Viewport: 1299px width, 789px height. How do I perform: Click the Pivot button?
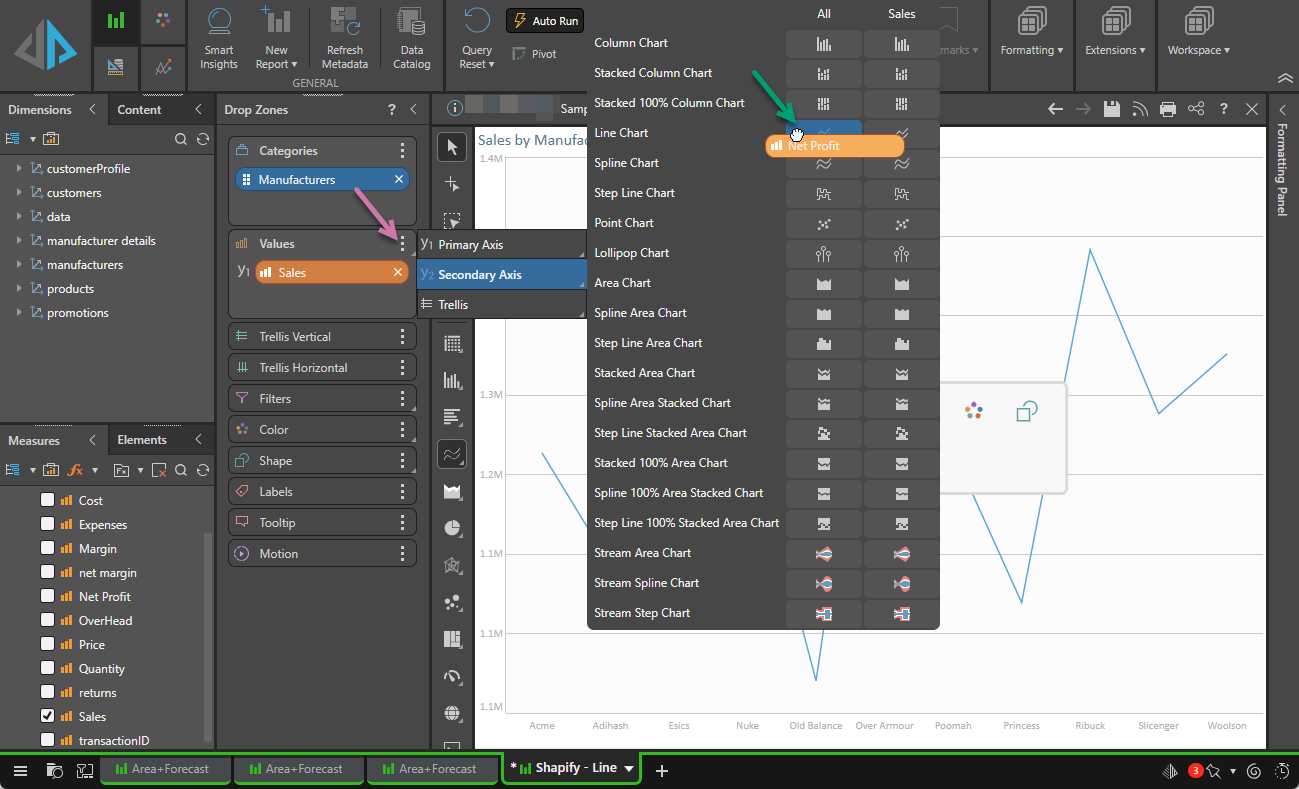pos(534,54)
